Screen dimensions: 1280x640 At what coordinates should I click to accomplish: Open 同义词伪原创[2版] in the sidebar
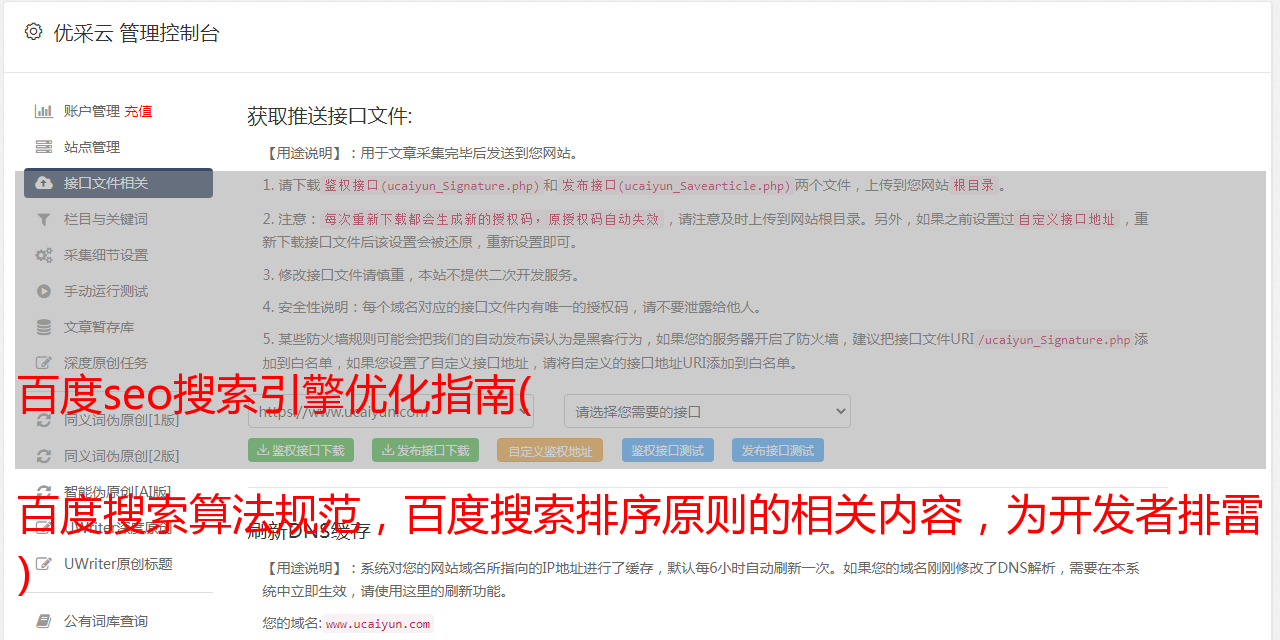(121, 456)
